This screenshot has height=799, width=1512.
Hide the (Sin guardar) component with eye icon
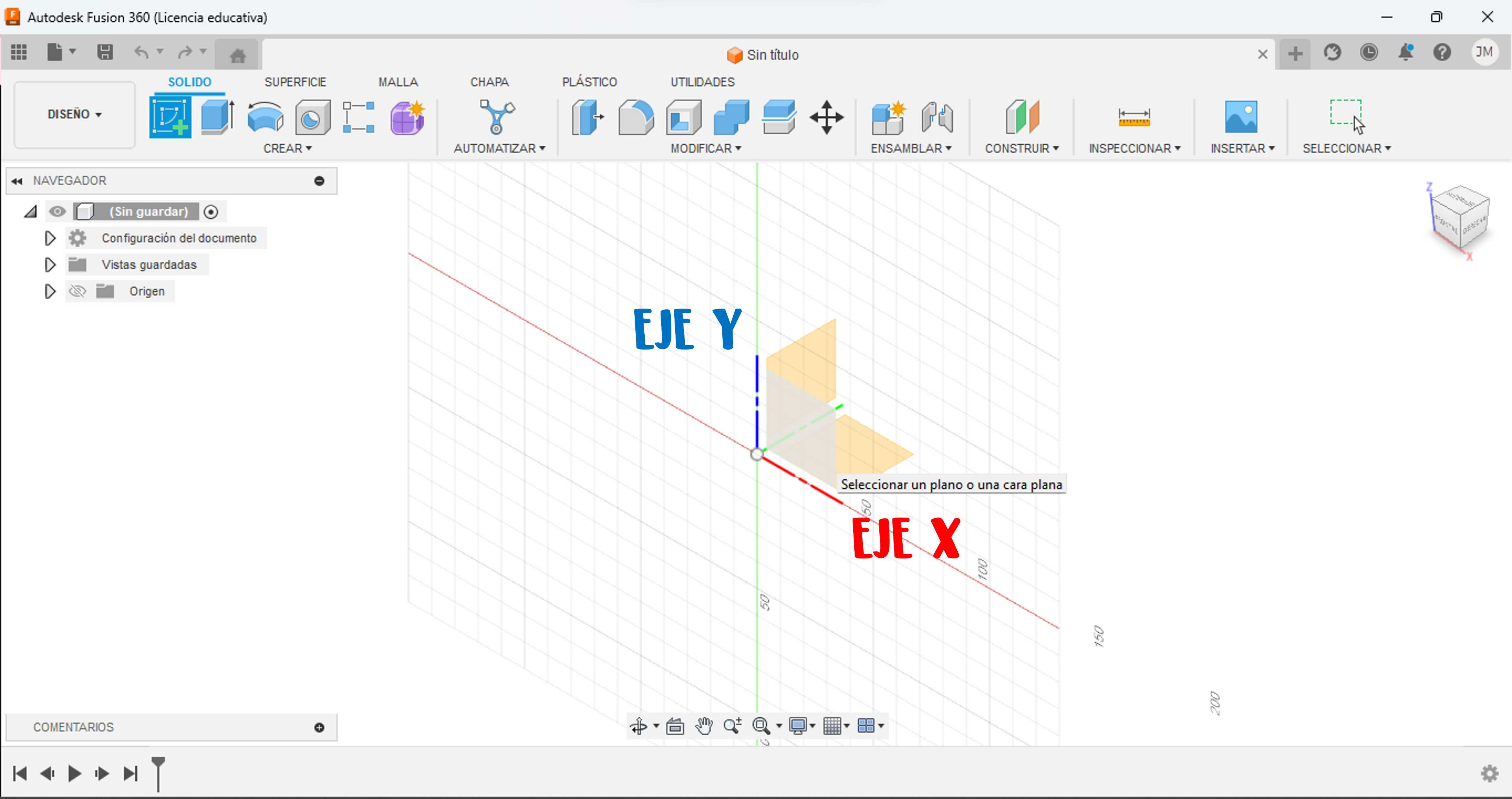coord(57,211)
